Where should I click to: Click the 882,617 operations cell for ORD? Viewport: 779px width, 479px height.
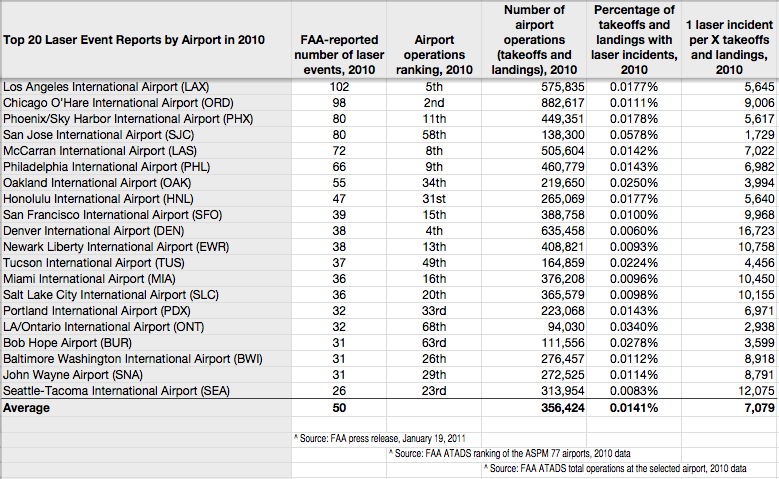click(x=534, y=103)
